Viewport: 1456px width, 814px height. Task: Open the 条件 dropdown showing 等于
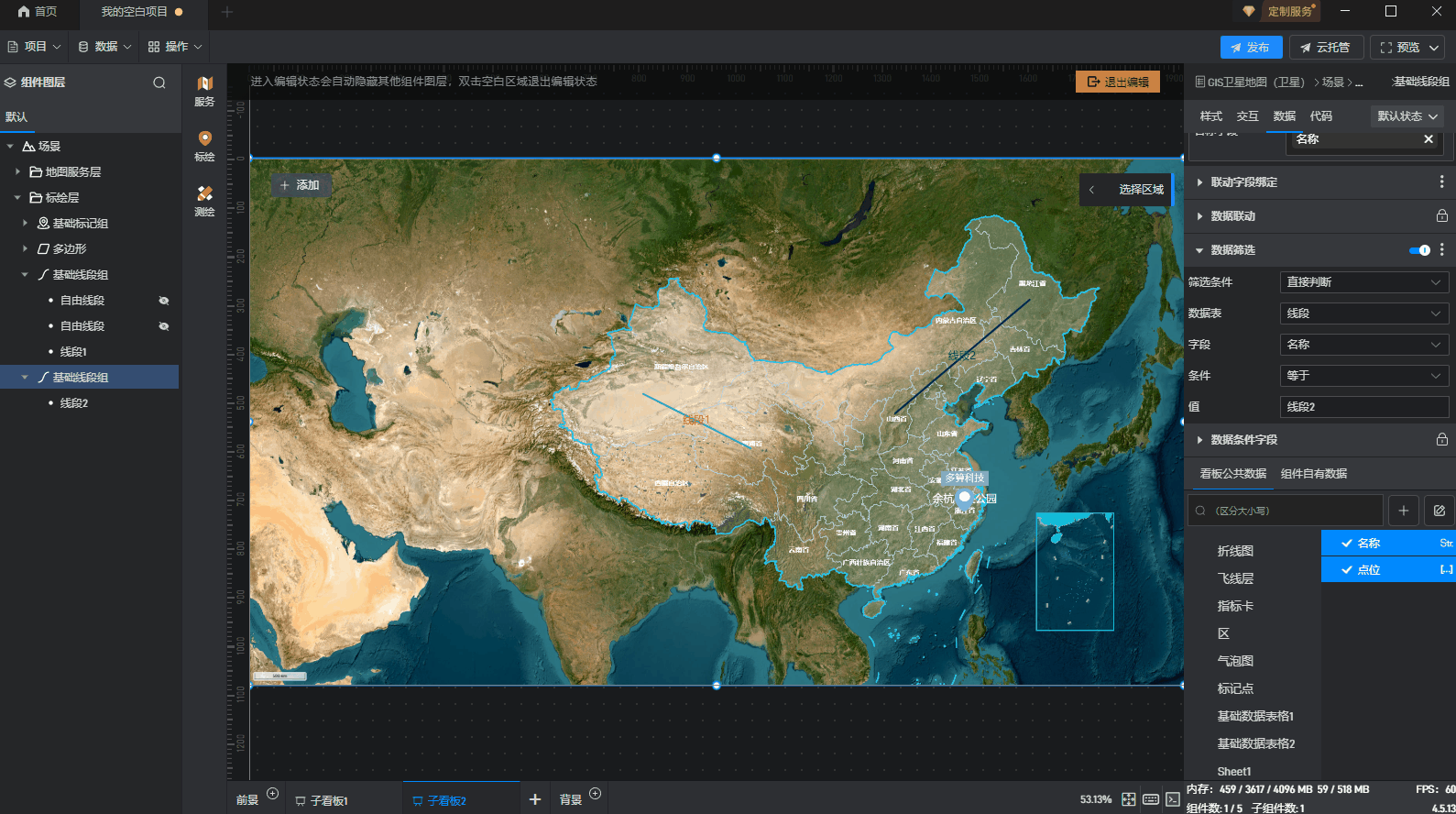1363,376
